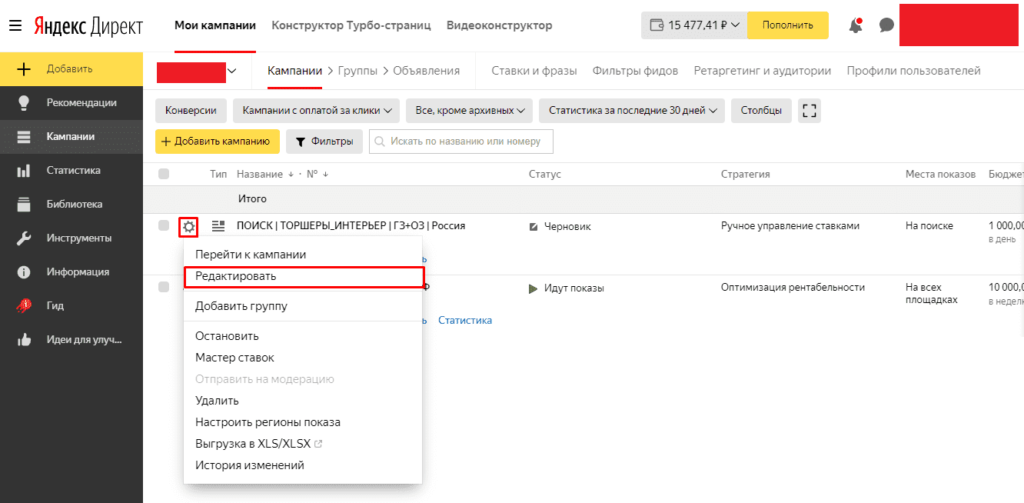Select Добавить группу in context menu
Screen dimensions: 1024x503
303,306
